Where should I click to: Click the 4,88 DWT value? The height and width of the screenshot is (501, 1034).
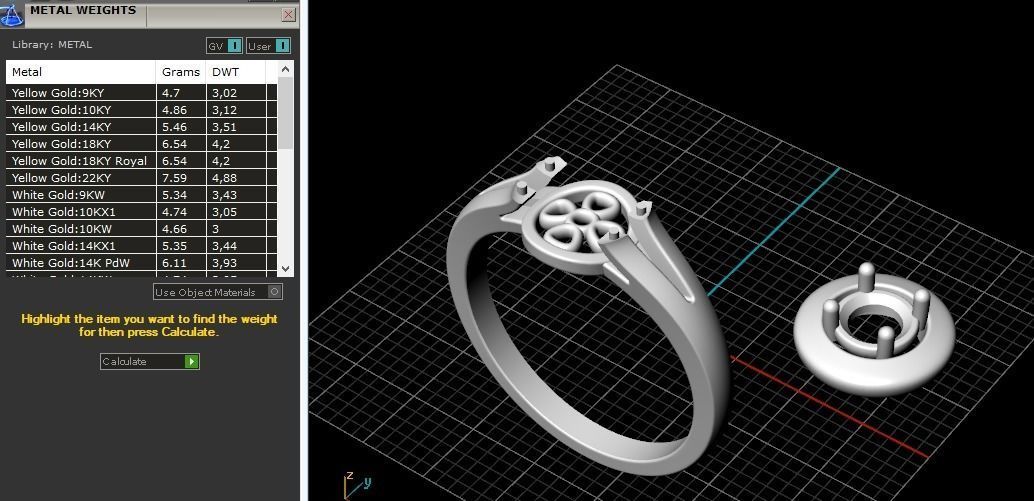click(x=224, y=178)
